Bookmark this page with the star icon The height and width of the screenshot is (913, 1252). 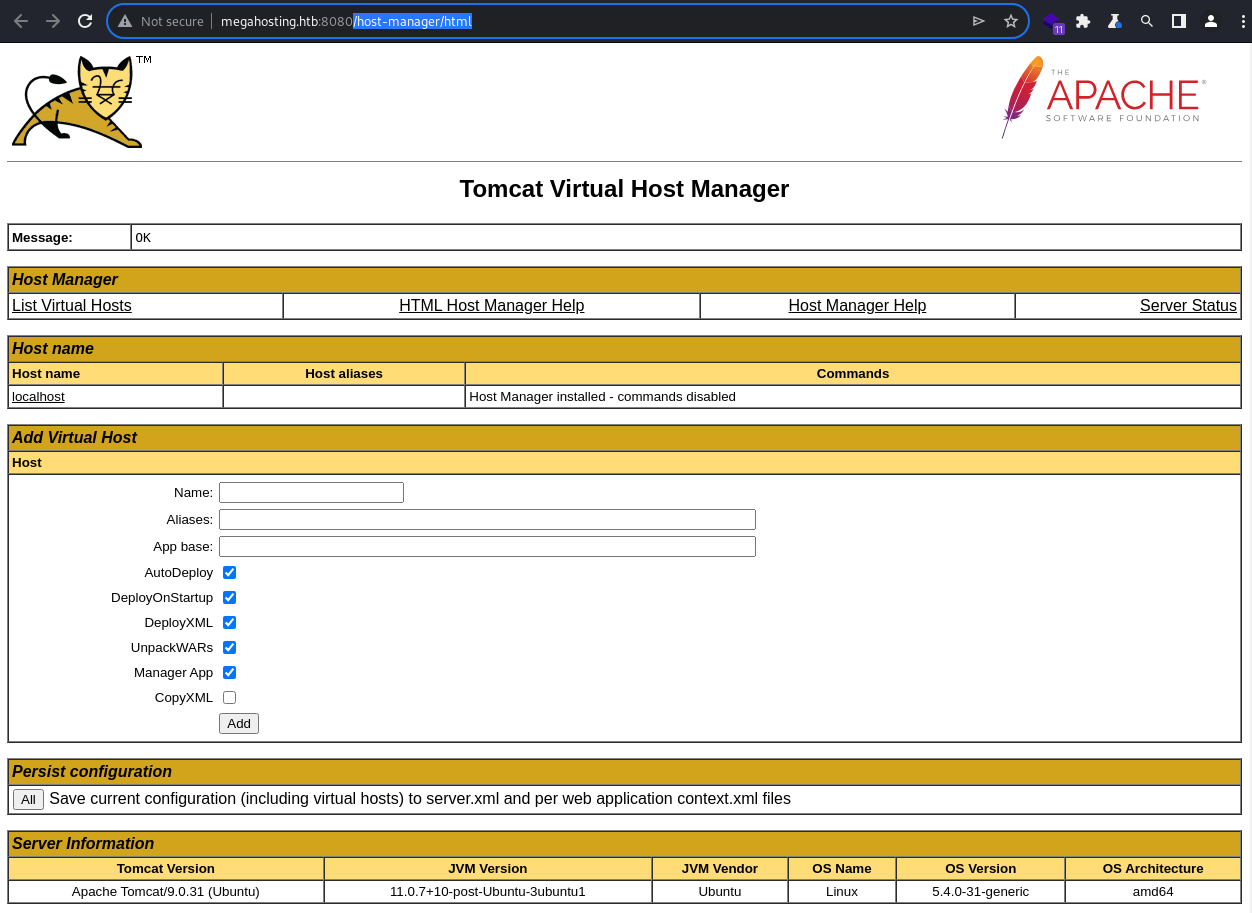pyautogui.click(x=1011, y=21)
